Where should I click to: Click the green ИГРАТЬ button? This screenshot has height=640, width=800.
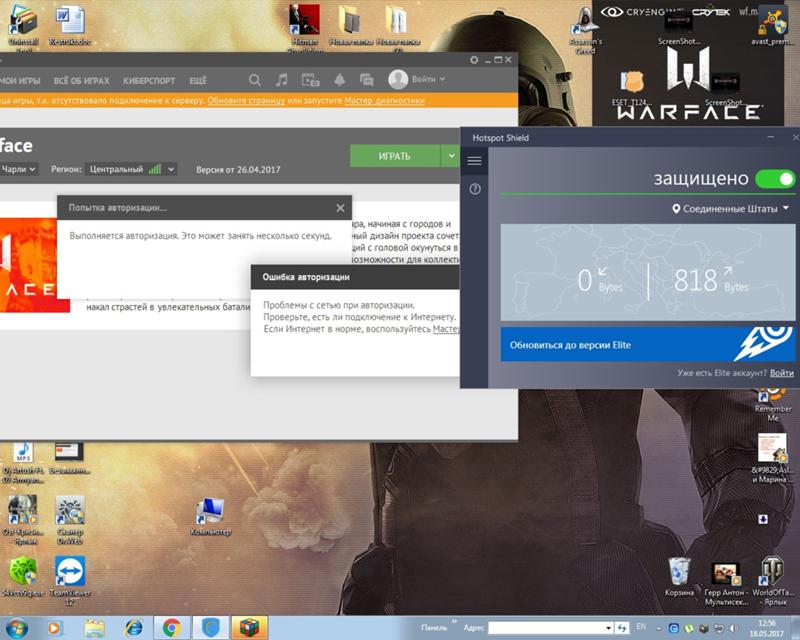[x=394, y=156]
